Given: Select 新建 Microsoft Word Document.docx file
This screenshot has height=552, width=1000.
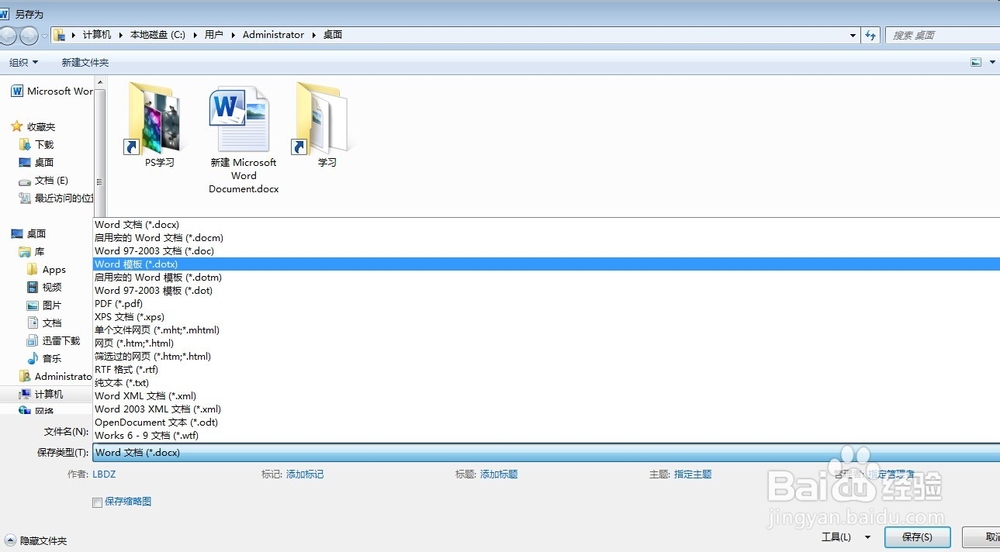Looking at the screenshot, I should 243,139.
